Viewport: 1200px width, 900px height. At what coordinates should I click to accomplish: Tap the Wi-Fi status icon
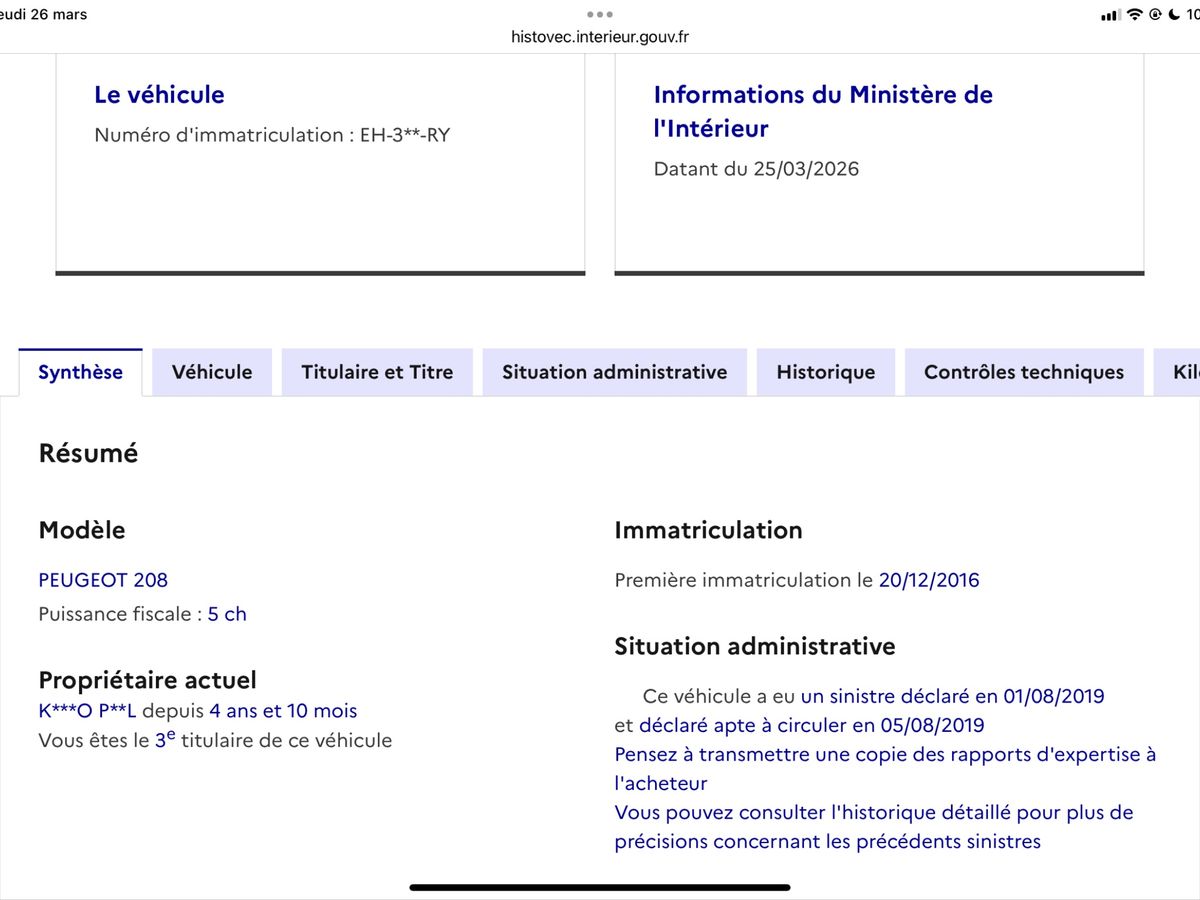click(1135, 14)
